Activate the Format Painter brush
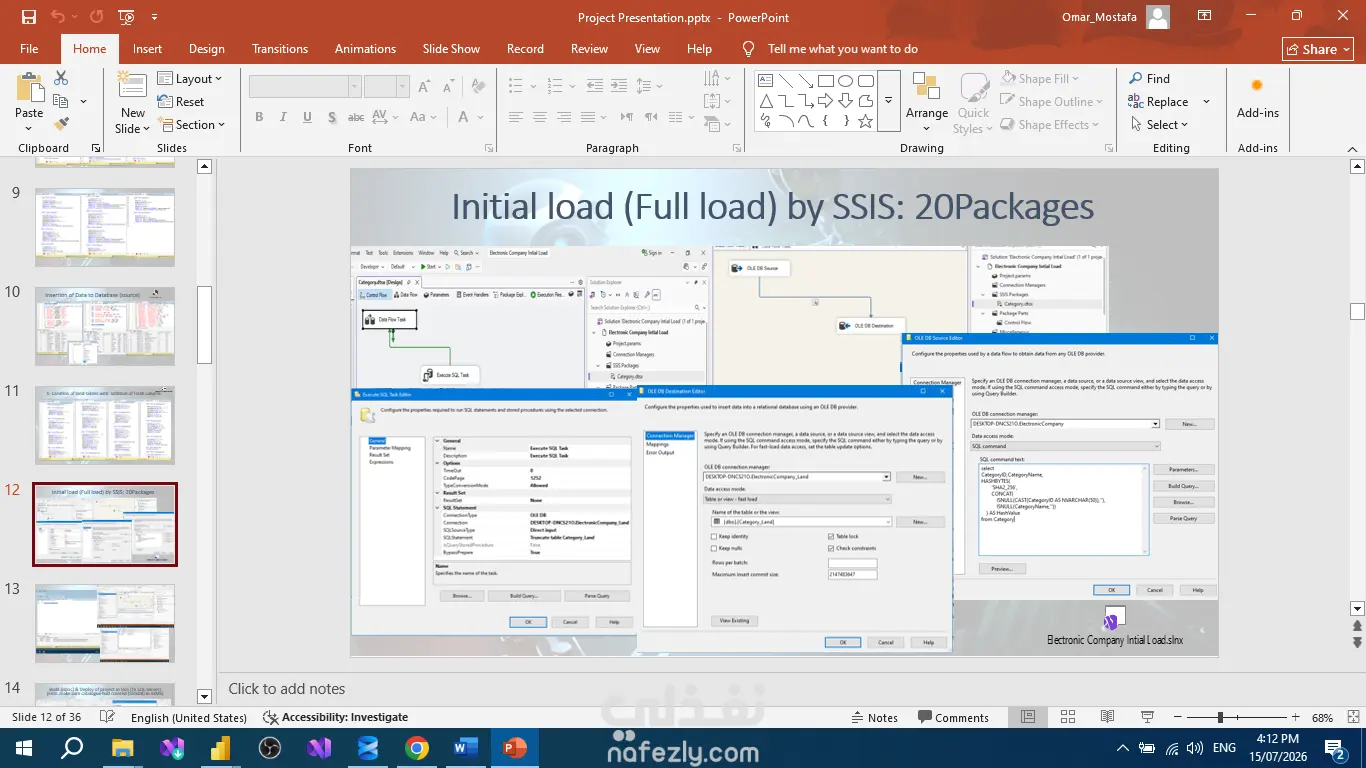Image resolution: width=1366 pixels, height=768 pixels. [x=61, y=124]
